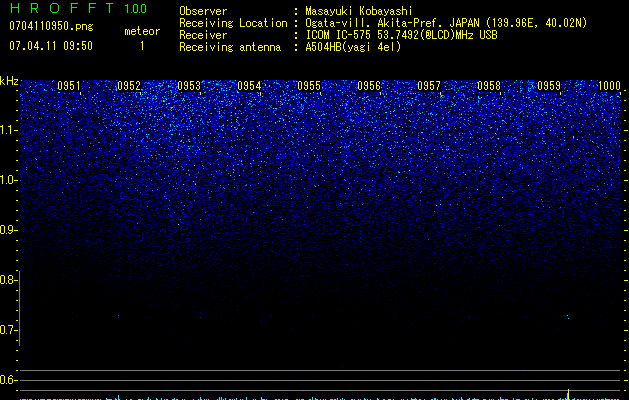Viewport: 629px width, 400px height.
Task: Click the Receiver field label
Action: pos(203,35)
